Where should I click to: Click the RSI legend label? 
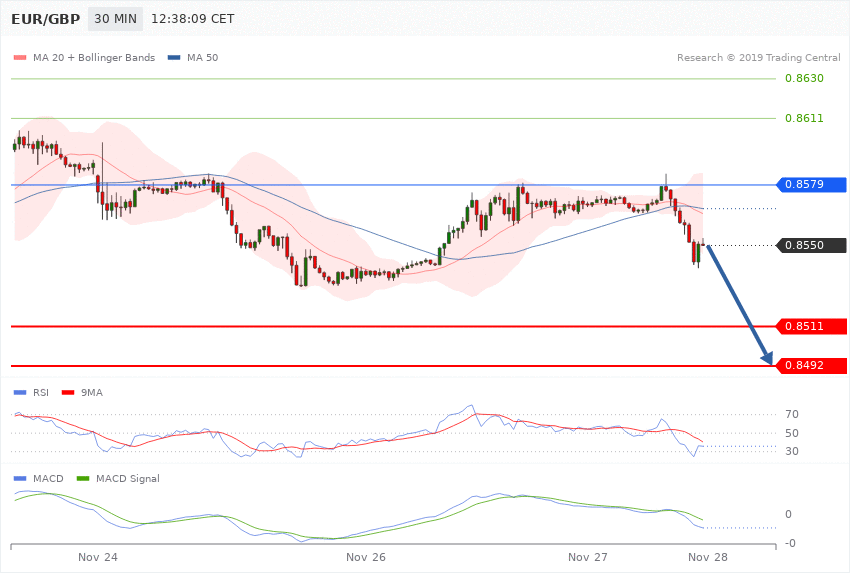tap(41, 392)
